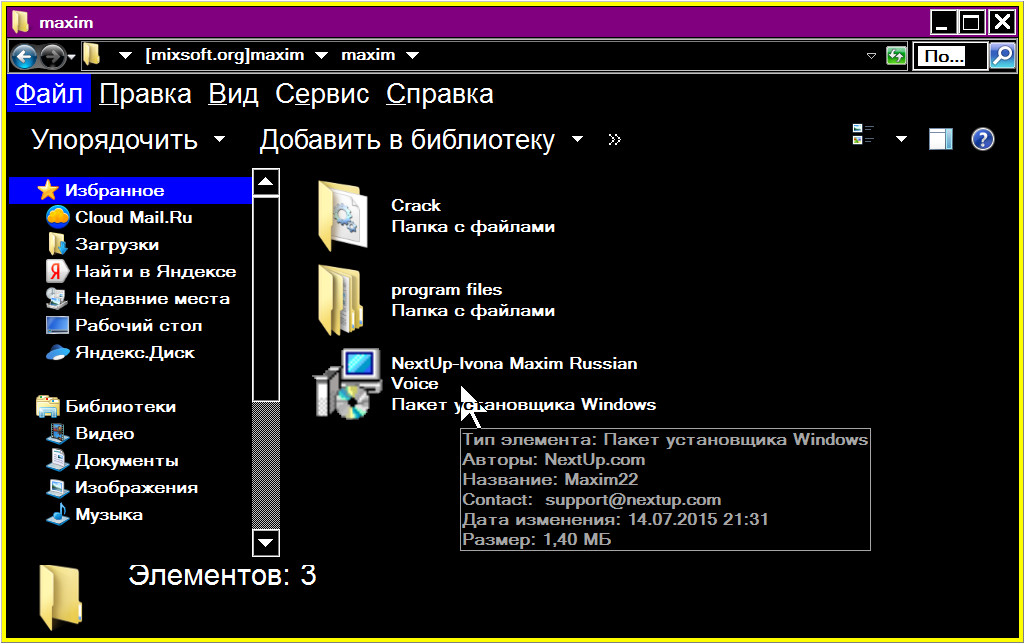Screen dimensions: 1025x644
Task: Open Недавние места item
Action: 152,299
